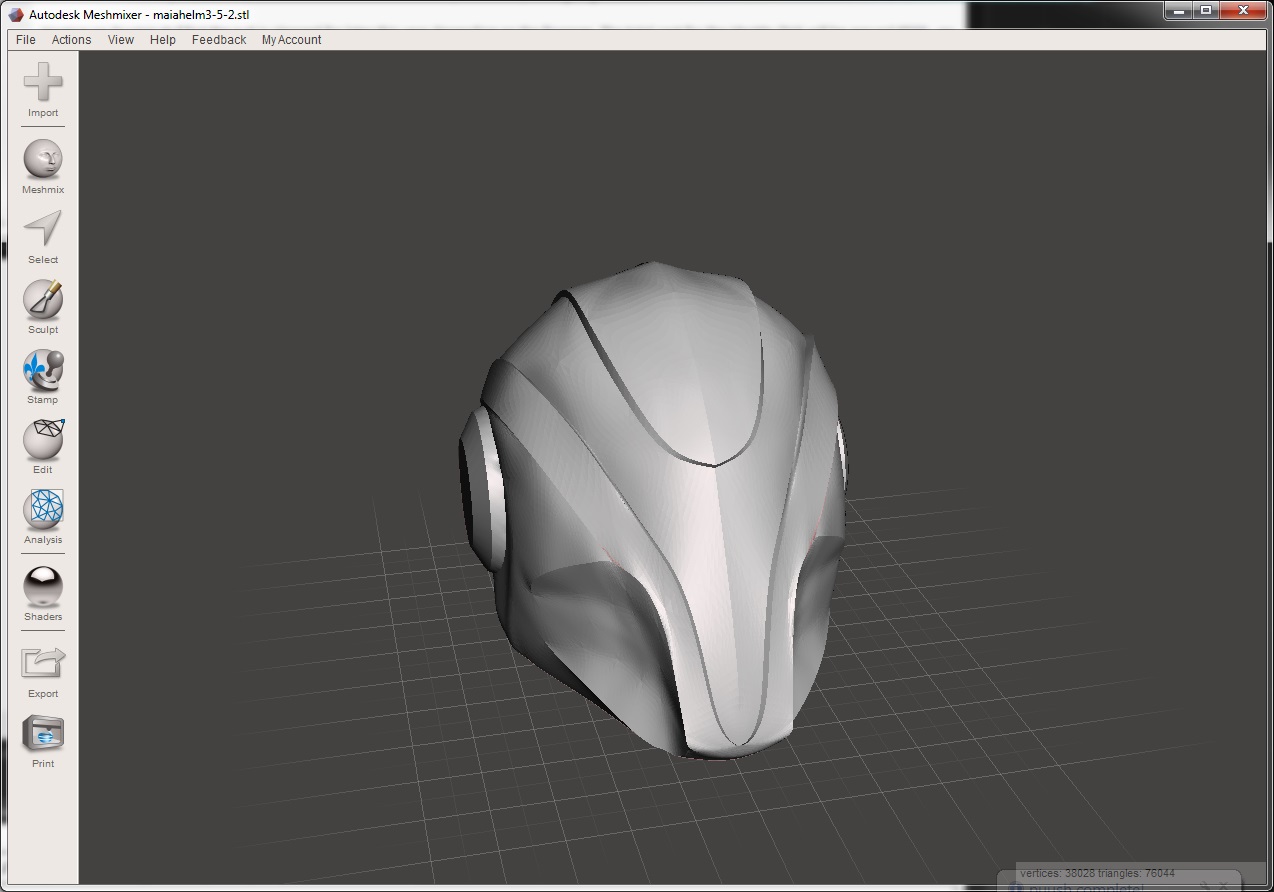Viewport: 1274px width, 892px height.
Task: Open the File menu
Action: coord(26,40)
